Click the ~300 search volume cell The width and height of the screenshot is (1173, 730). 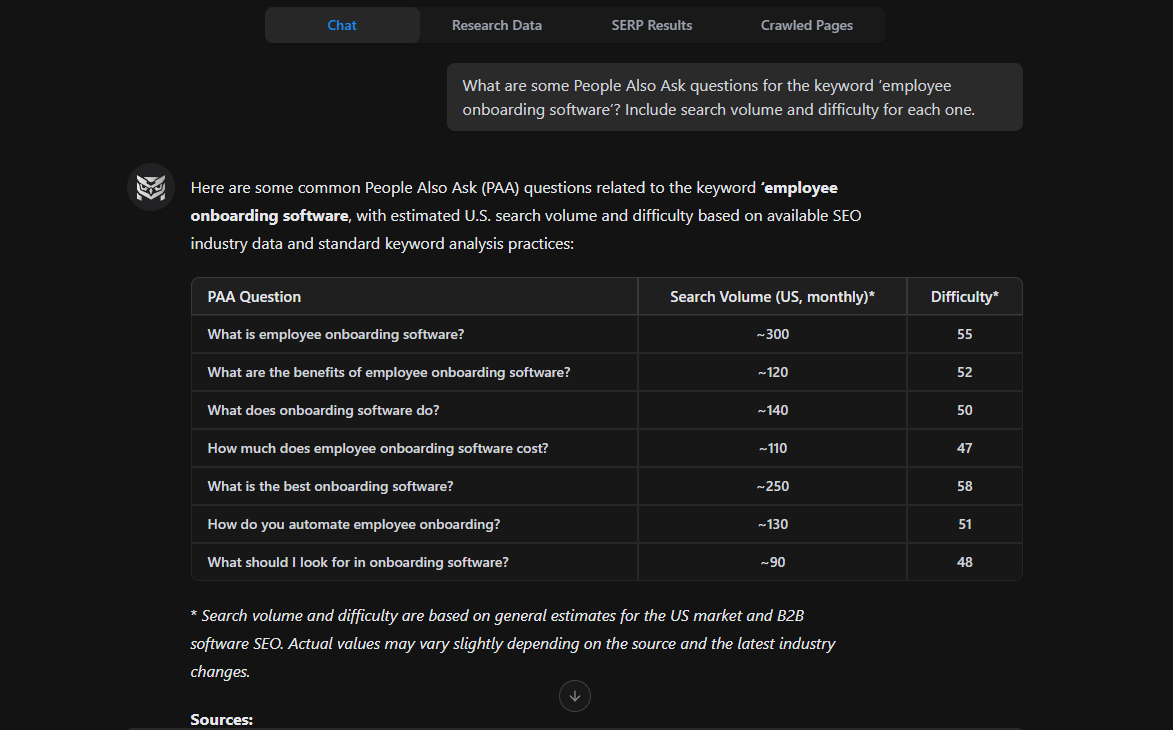click(772, 334)
